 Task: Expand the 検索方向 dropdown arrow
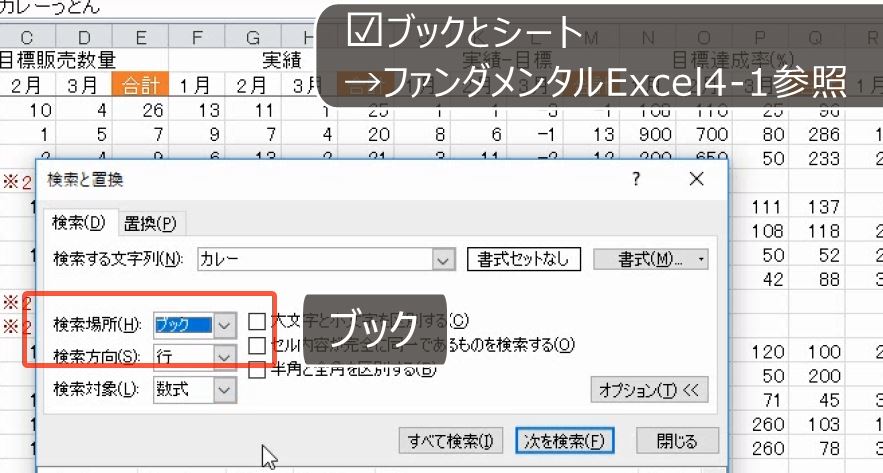point(225,357)
